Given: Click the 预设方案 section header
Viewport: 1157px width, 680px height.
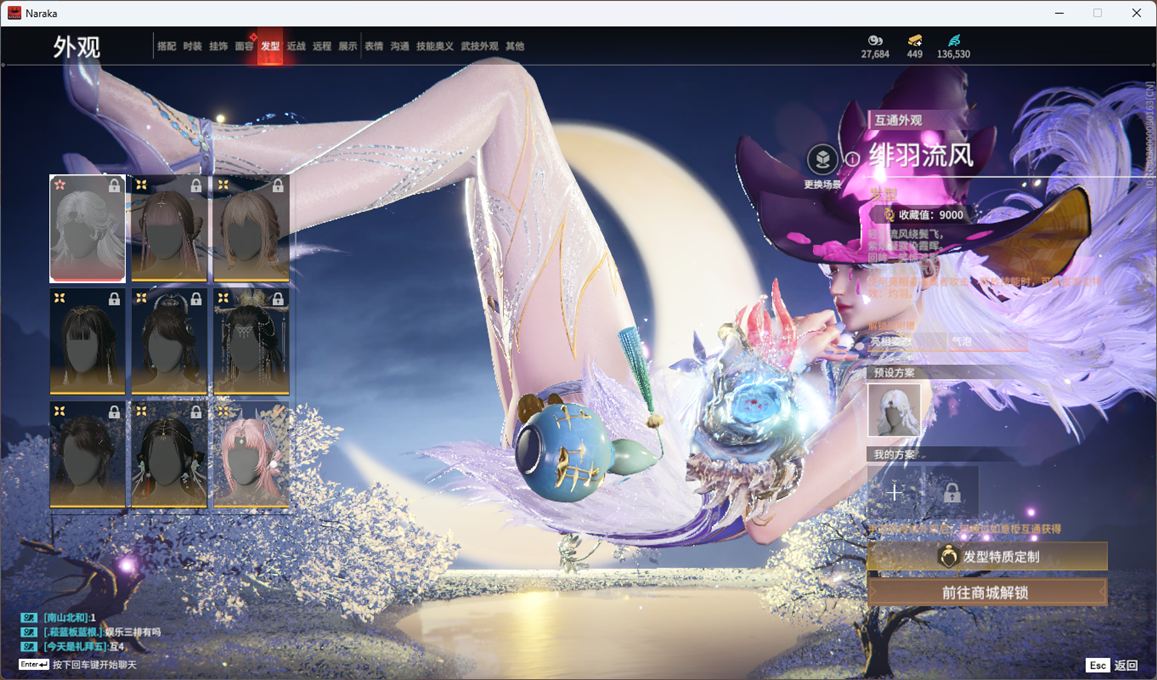Looking at the screenshot, I should point(894,372).
